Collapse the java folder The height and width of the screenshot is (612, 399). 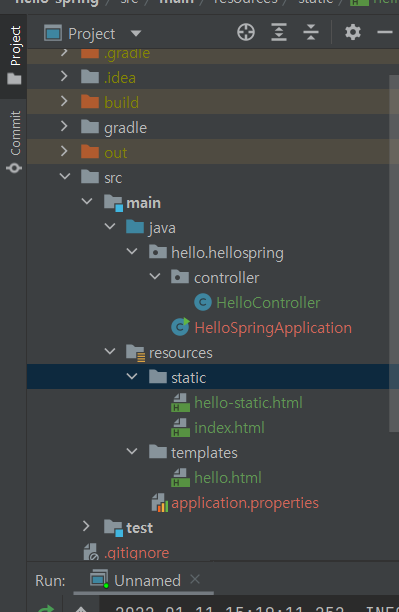[110, 226]
